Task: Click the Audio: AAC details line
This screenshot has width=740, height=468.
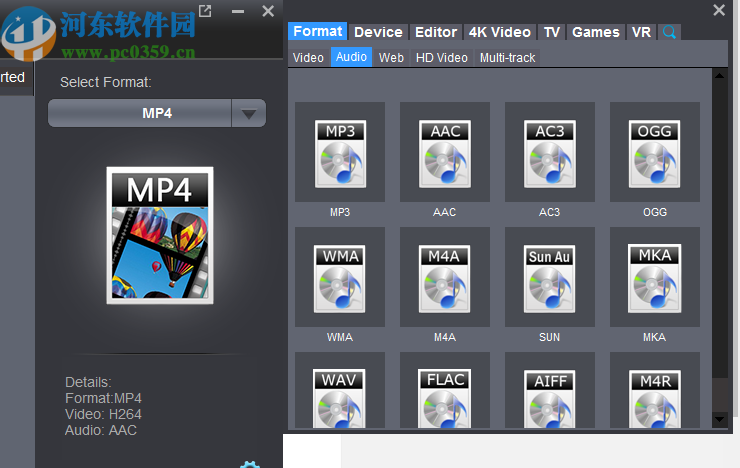Action: 101,430
